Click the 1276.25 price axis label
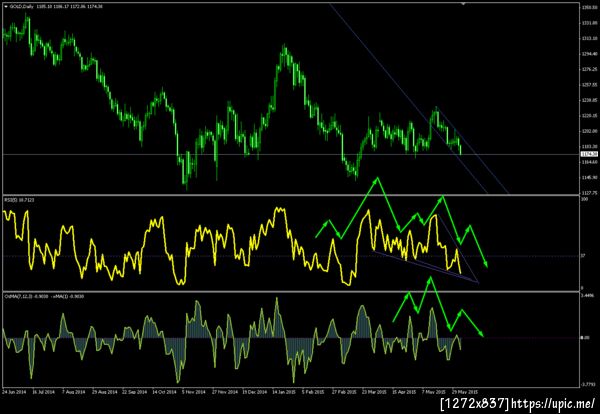 589,69
